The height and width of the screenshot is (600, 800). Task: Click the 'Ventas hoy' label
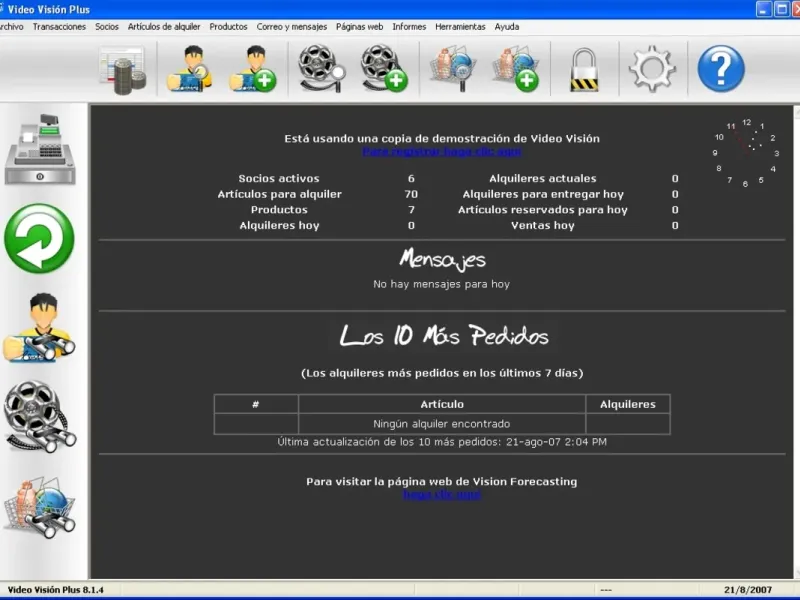(543, 226)
